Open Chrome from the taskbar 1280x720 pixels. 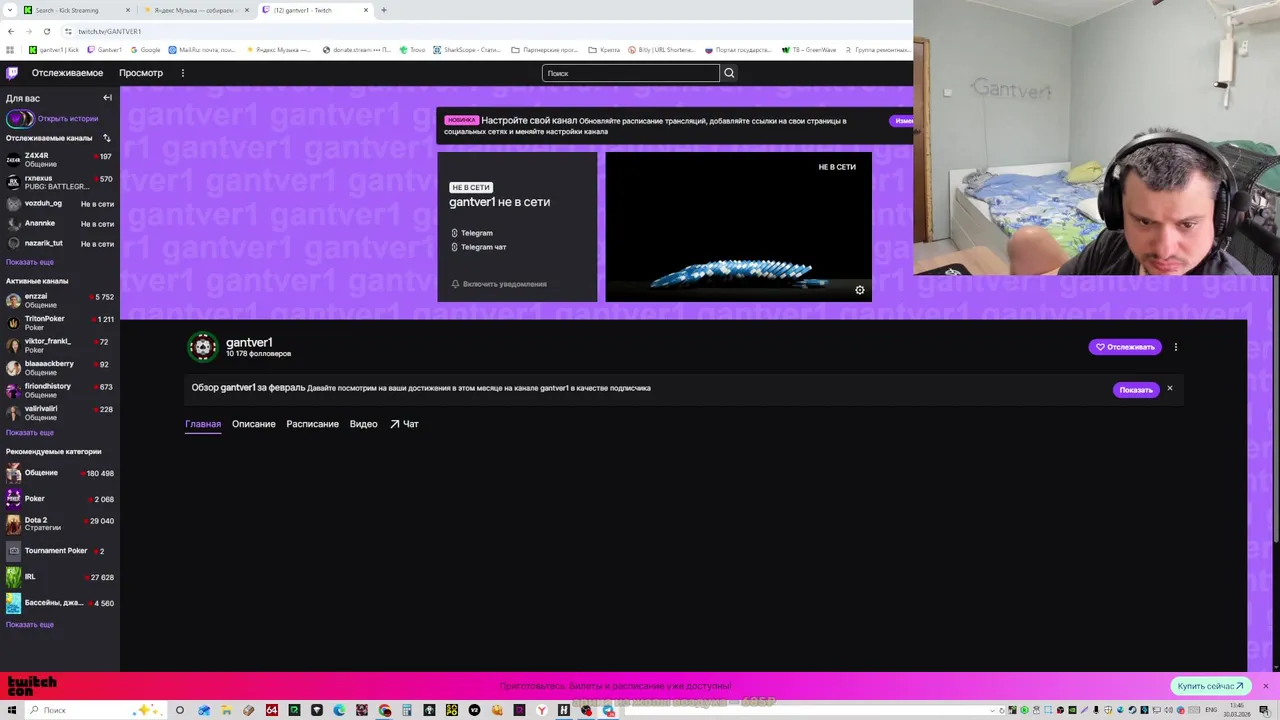(384, 710)
